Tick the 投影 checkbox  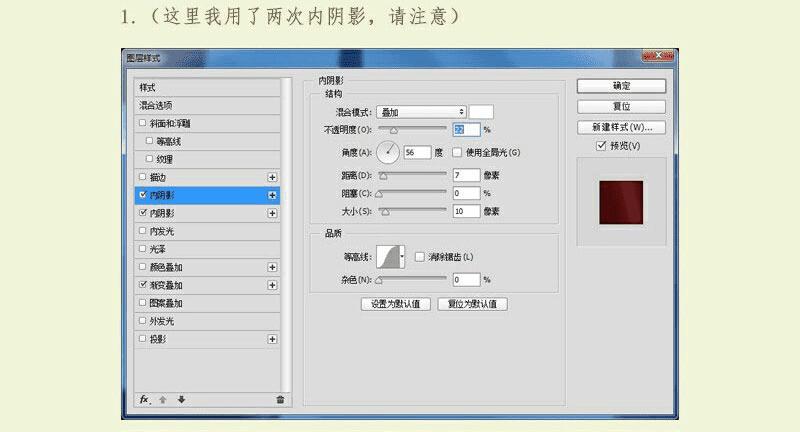tap(142, 339)
